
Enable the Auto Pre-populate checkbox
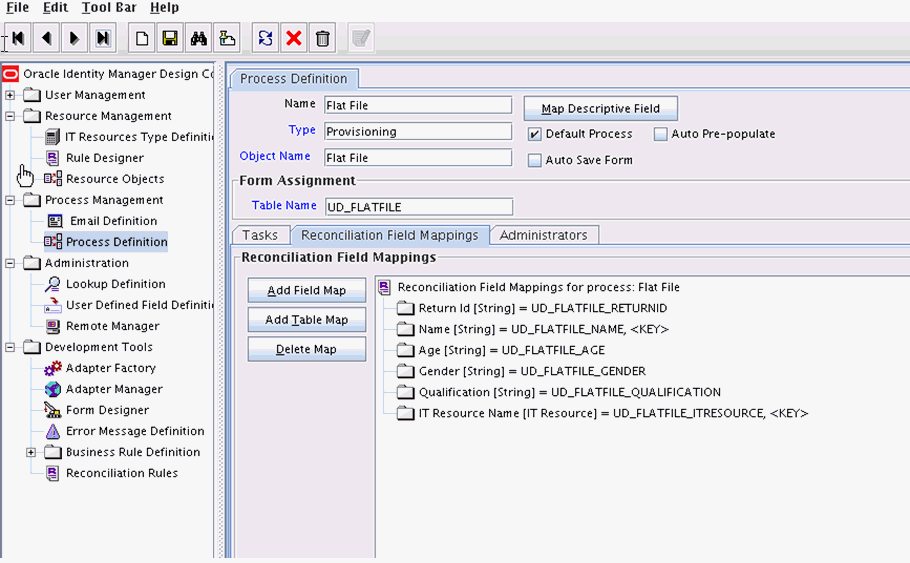click(x=660, y=135)
